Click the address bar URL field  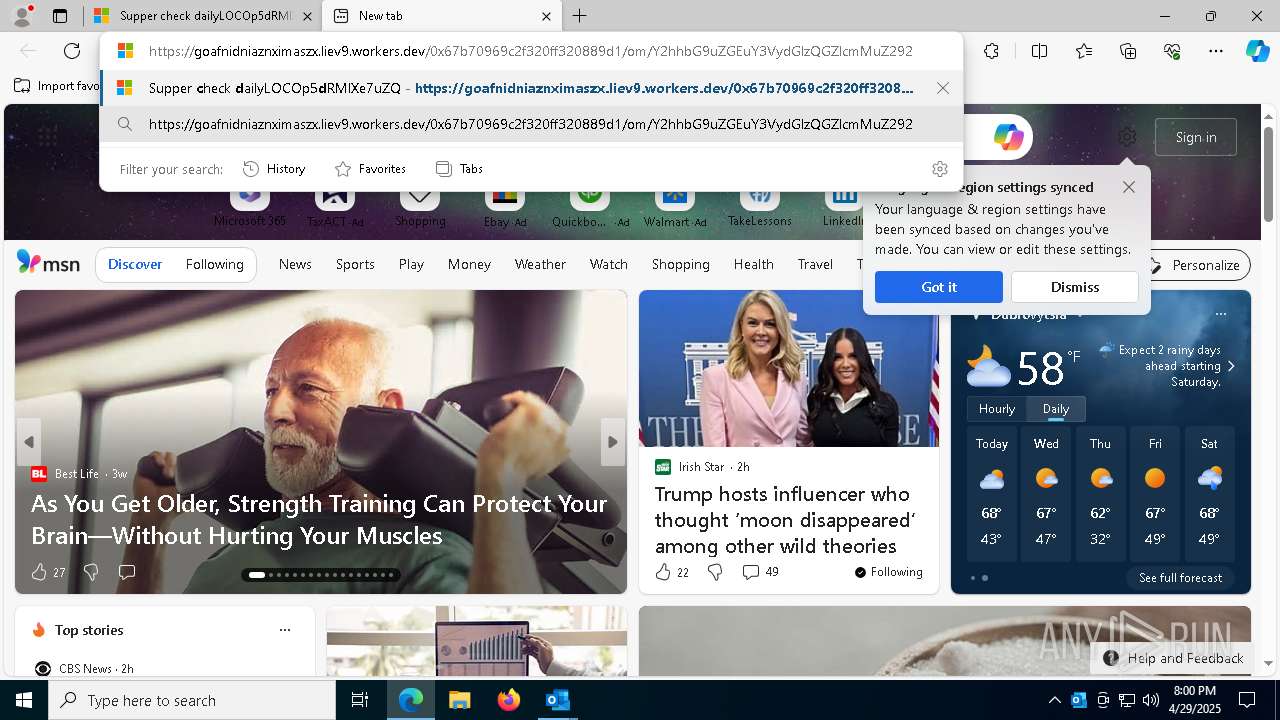pos(531,51)
